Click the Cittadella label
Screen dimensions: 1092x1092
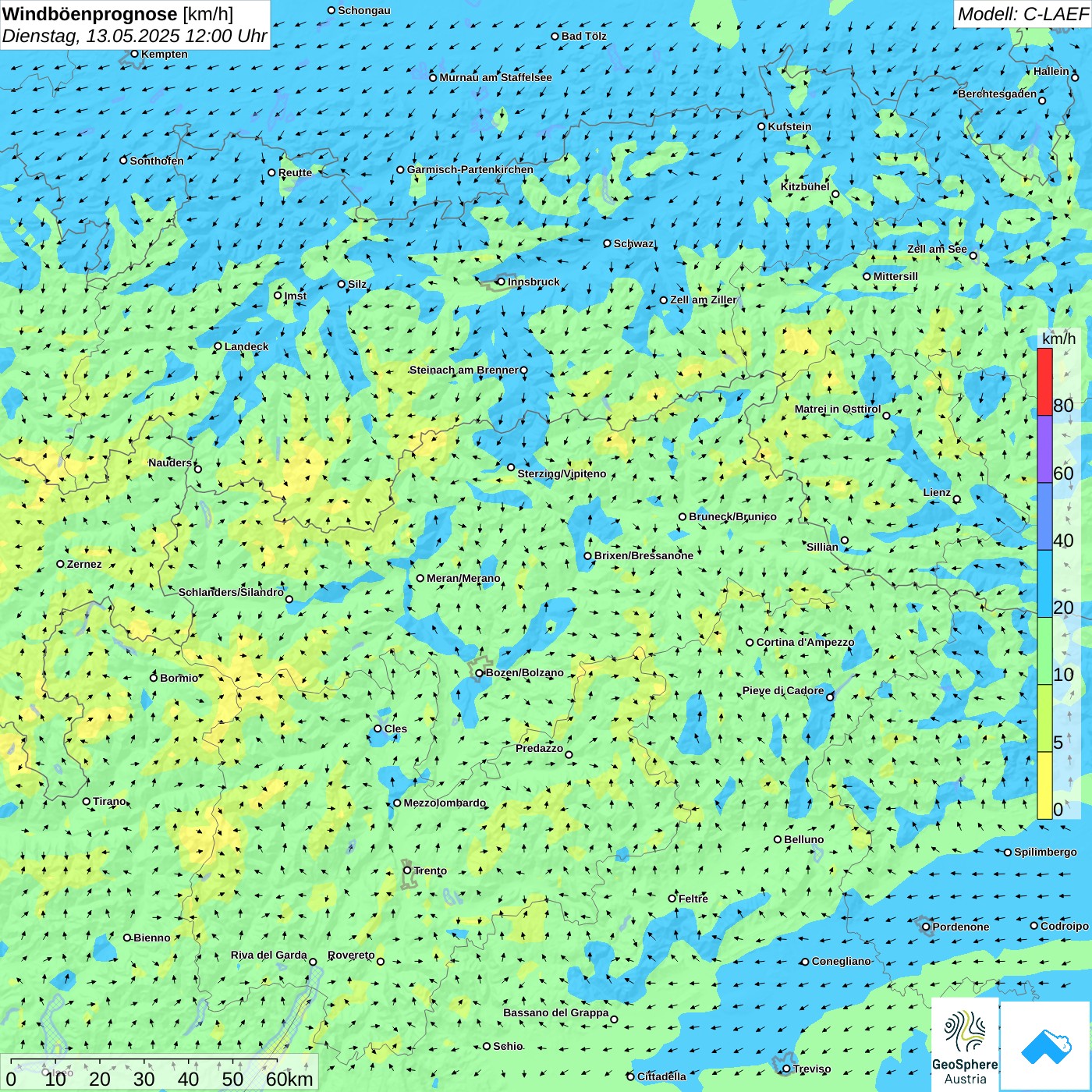662,1076
